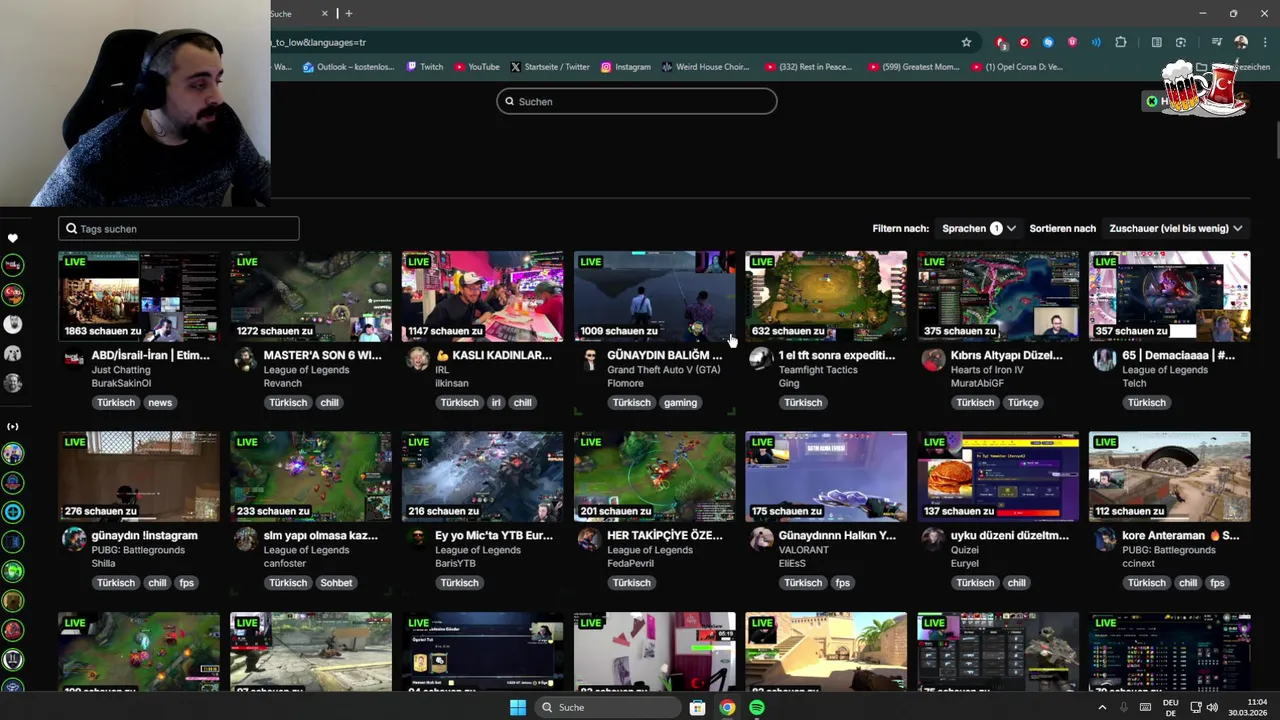Open EliEsS's avatar beside Günaydınnn Halkın

click(x=761, y=539)
